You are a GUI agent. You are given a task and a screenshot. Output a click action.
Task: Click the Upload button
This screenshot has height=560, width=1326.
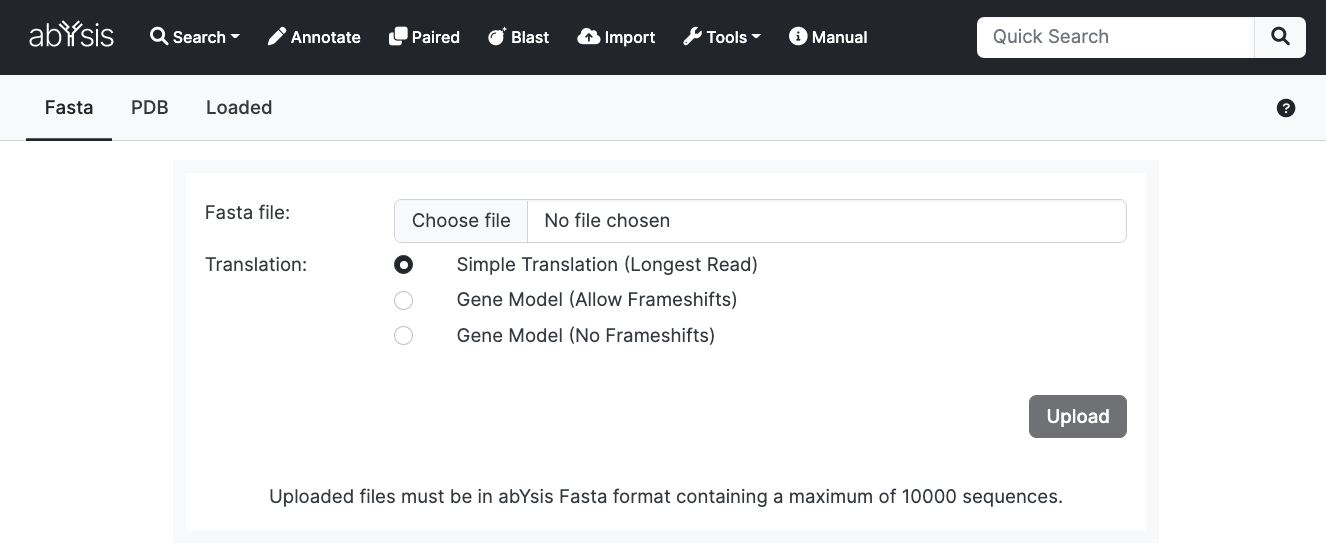(1078, 417)
